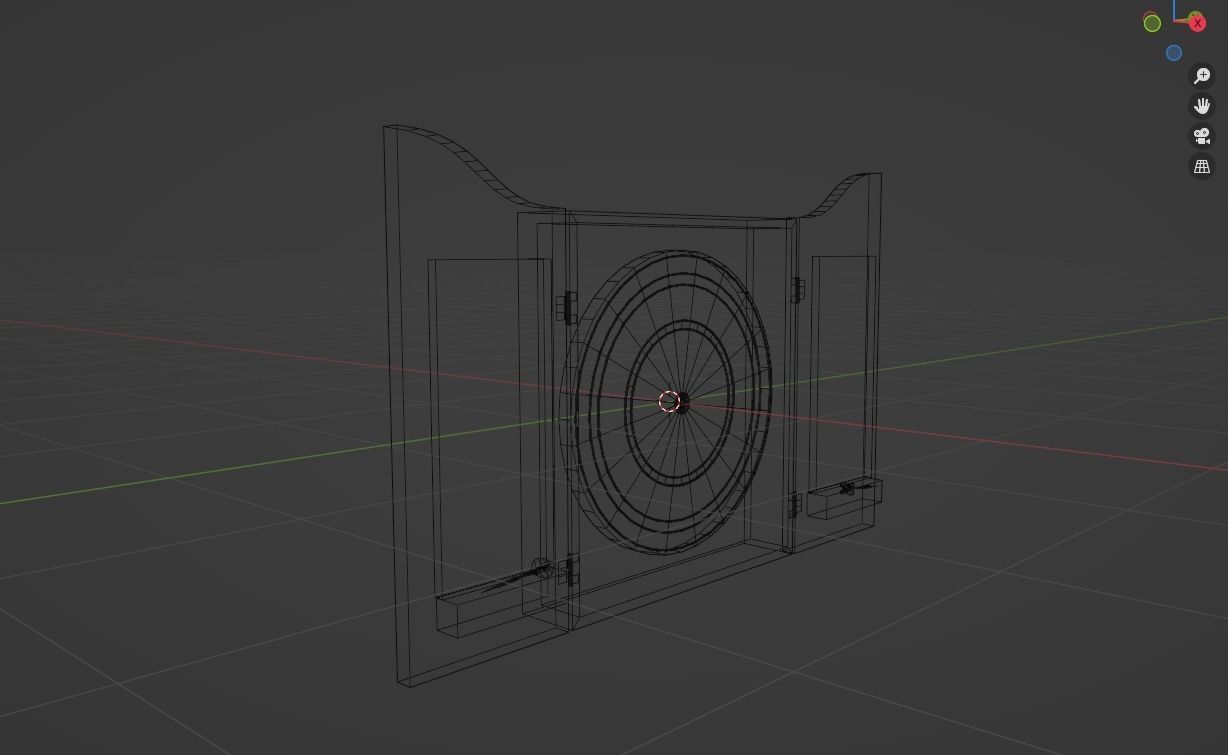This screenshot has height=755, width=1228.
Task: Toggle camera view with the camera icon
Action: click(x=1202, y=136)
